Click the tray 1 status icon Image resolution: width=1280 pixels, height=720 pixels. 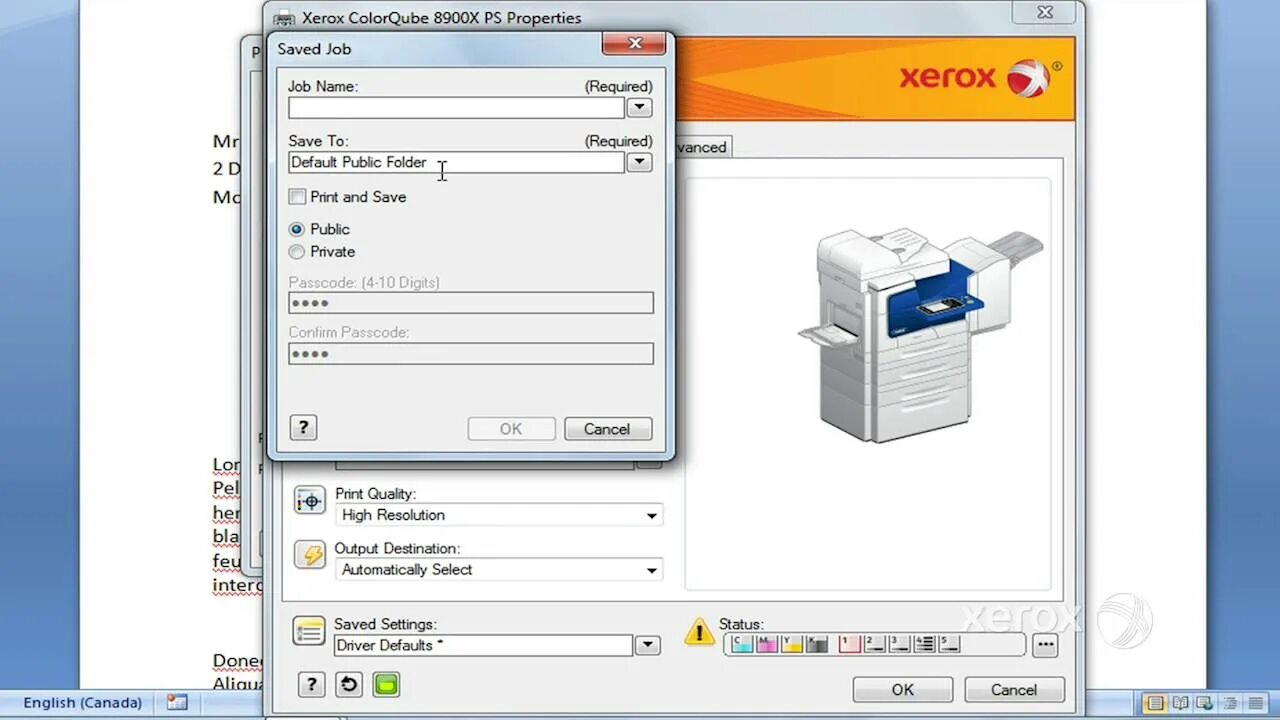850,644
